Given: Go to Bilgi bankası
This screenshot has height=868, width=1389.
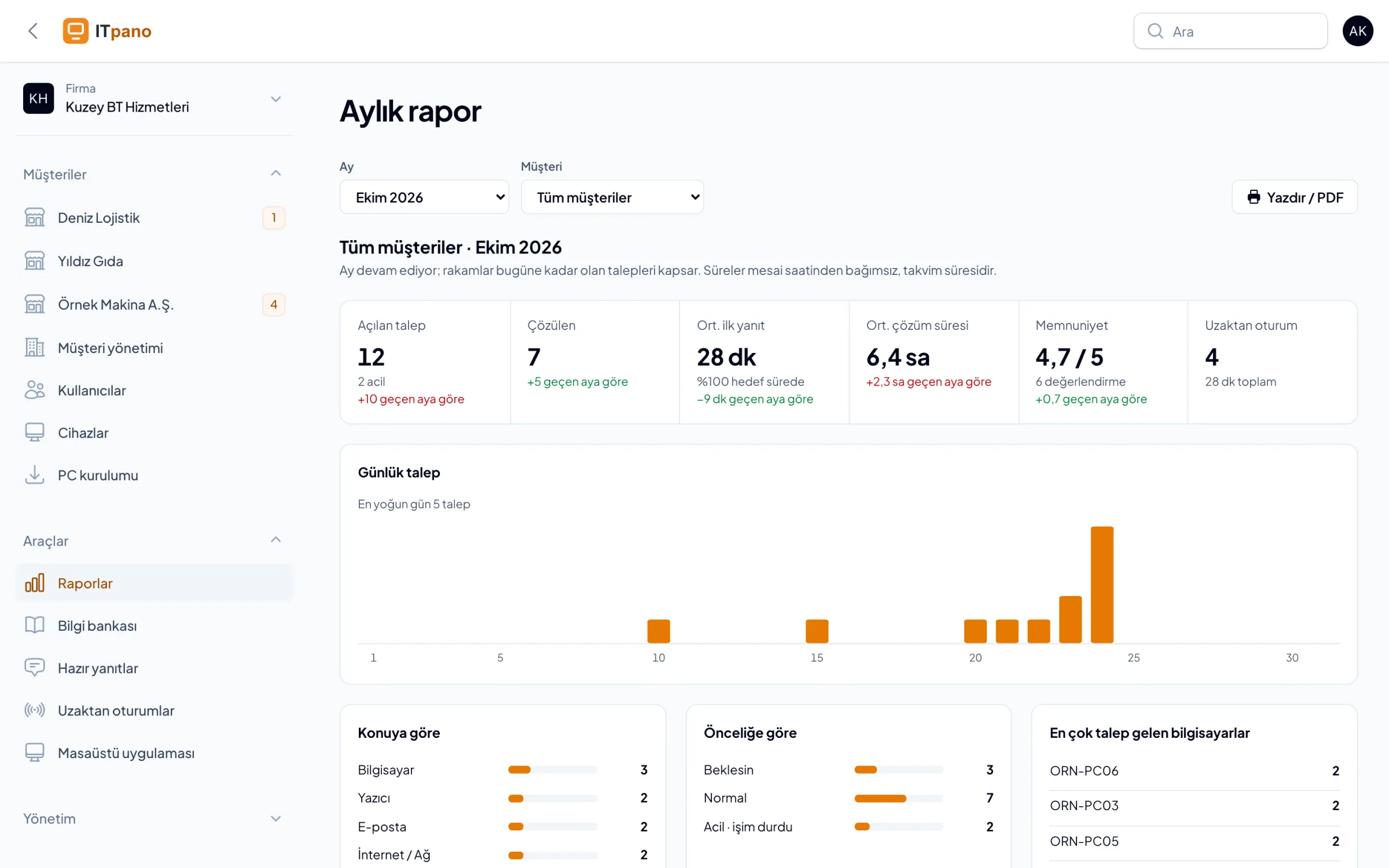Looking at the screenshot, I should (x=154, y=626).
